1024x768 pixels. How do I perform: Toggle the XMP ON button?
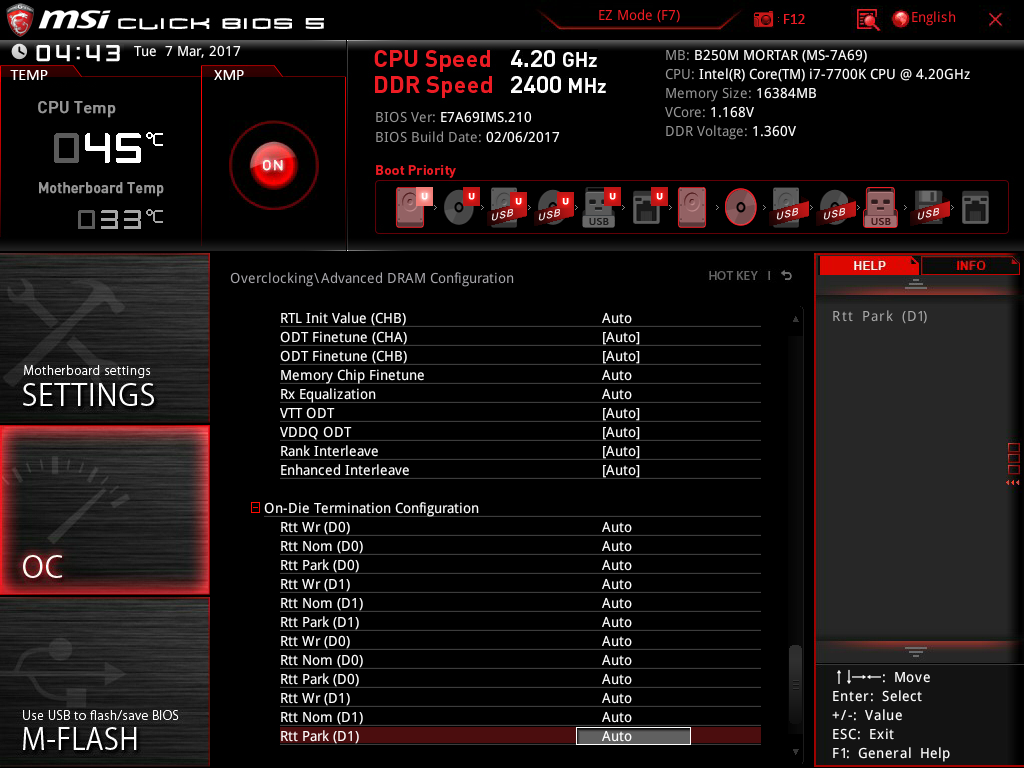coord(273,165)
